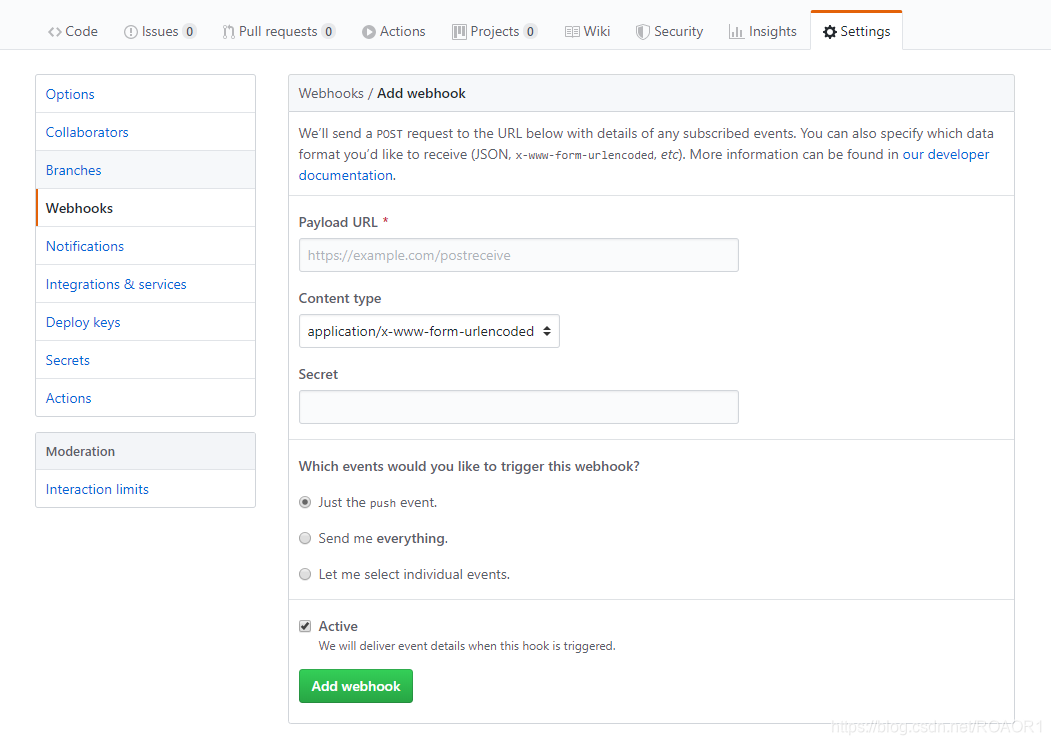
Task: Open Integrations & services page
Action: click(145, 284)
